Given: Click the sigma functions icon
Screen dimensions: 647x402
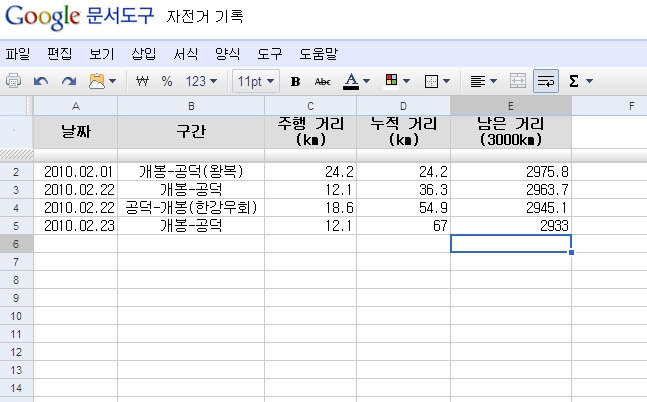Looking at the screenshot, I should (x=574, y=81).
